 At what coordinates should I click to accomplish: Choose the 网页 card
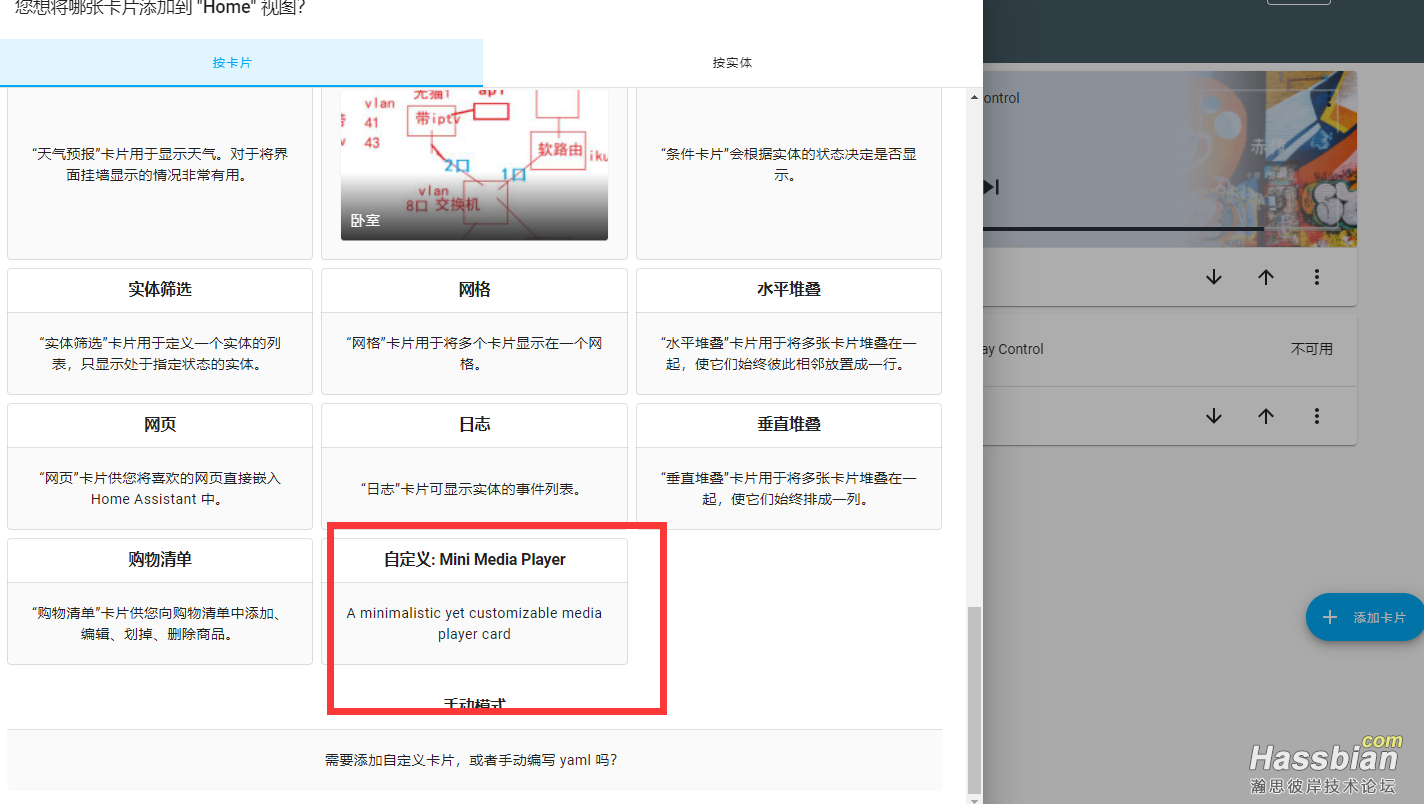[160, 466]
